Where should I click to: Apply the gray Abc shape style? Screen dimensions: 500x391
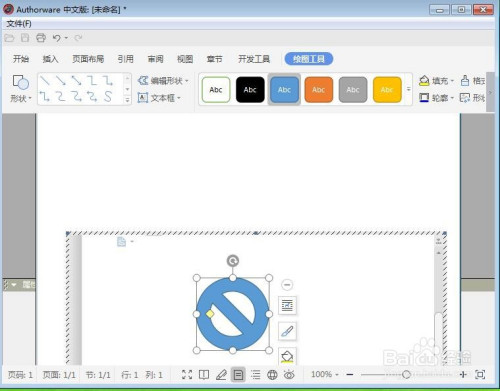(353, 90)
